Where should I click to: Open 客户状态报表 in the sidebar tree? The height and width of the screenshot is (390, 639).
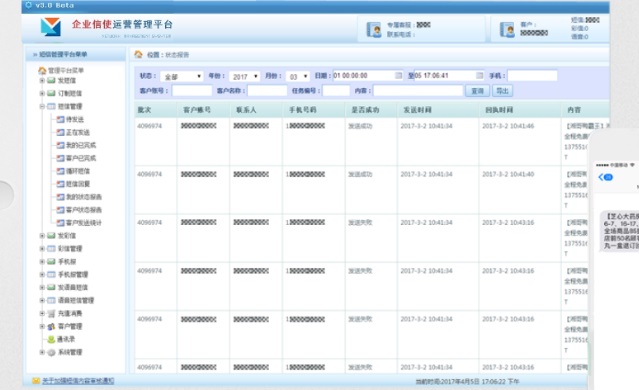[84, 210]
